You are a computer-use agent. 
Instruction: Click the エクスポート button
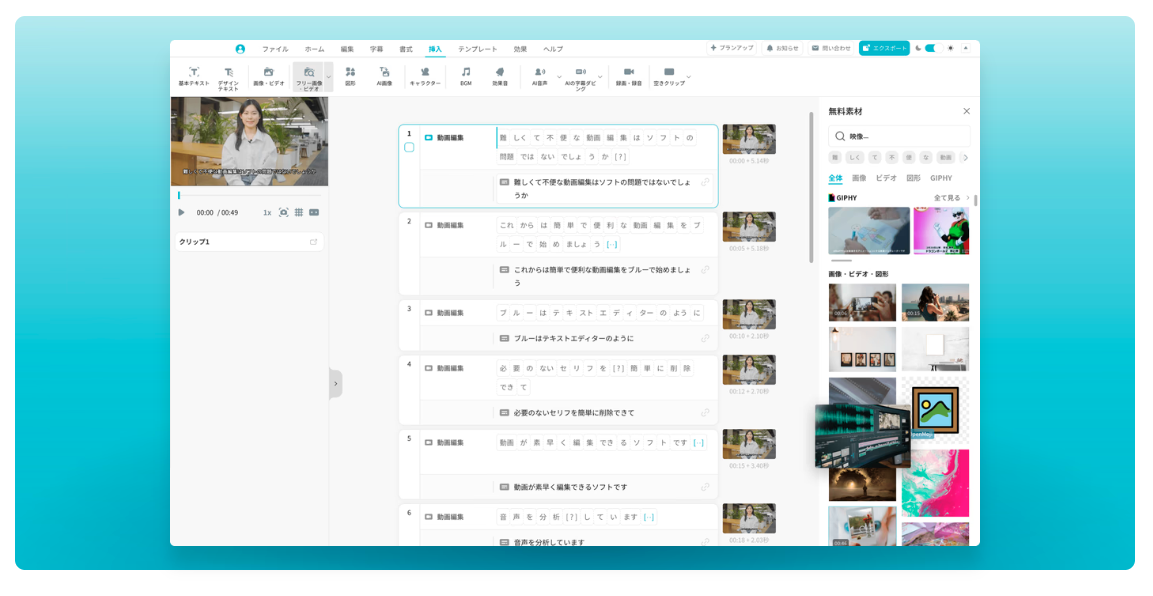point(884,48)
